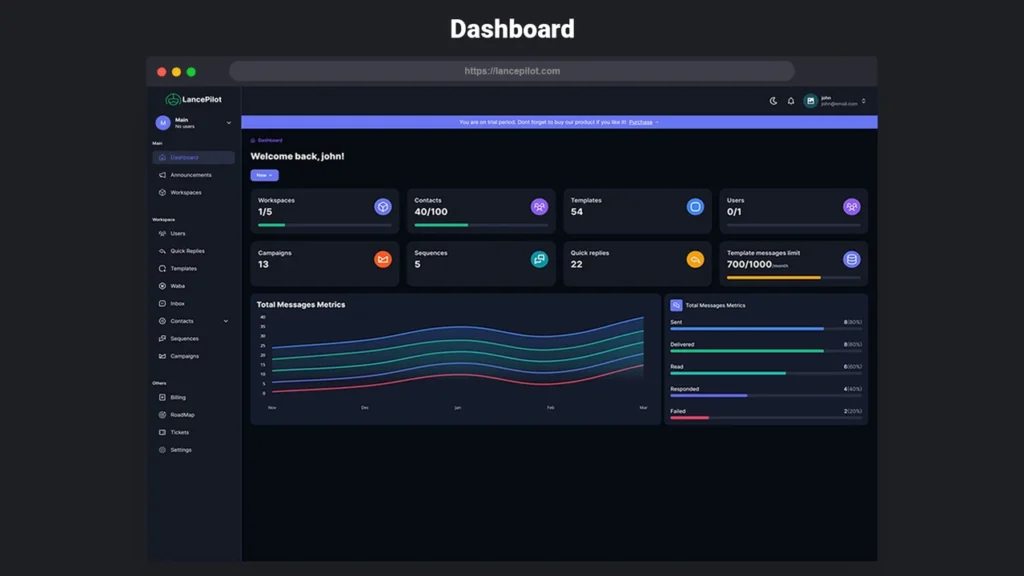The width and height of the screenshot is (1024, 576).
Task: Open the Tickets page
Action: [179, 432]
